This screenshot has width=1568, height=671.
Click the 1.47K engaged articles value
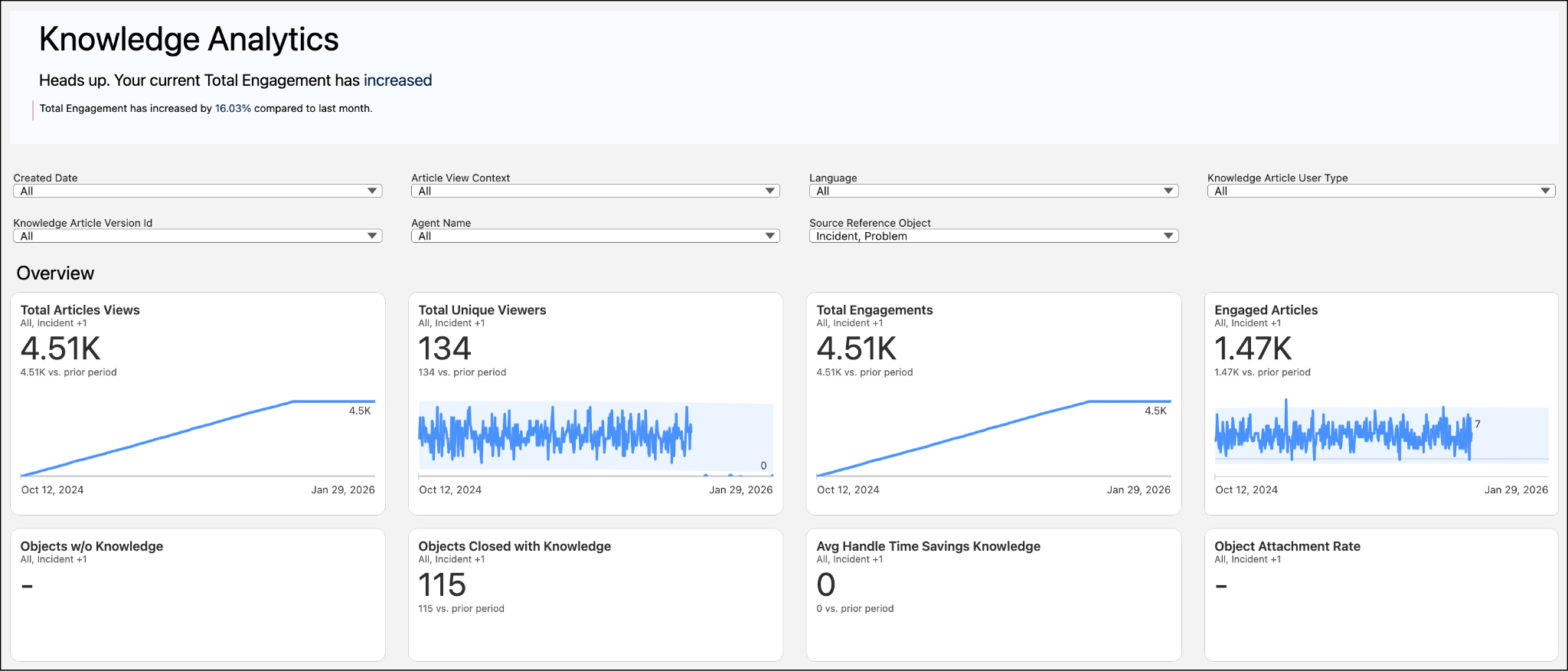pyautogui.click(x=1253, y=349)
